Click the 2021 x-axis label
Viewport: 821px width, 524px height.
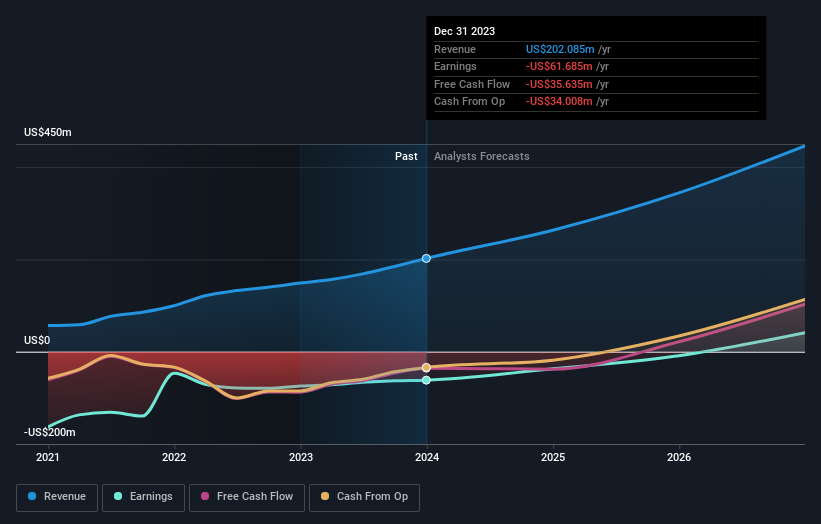click(48, 457)
